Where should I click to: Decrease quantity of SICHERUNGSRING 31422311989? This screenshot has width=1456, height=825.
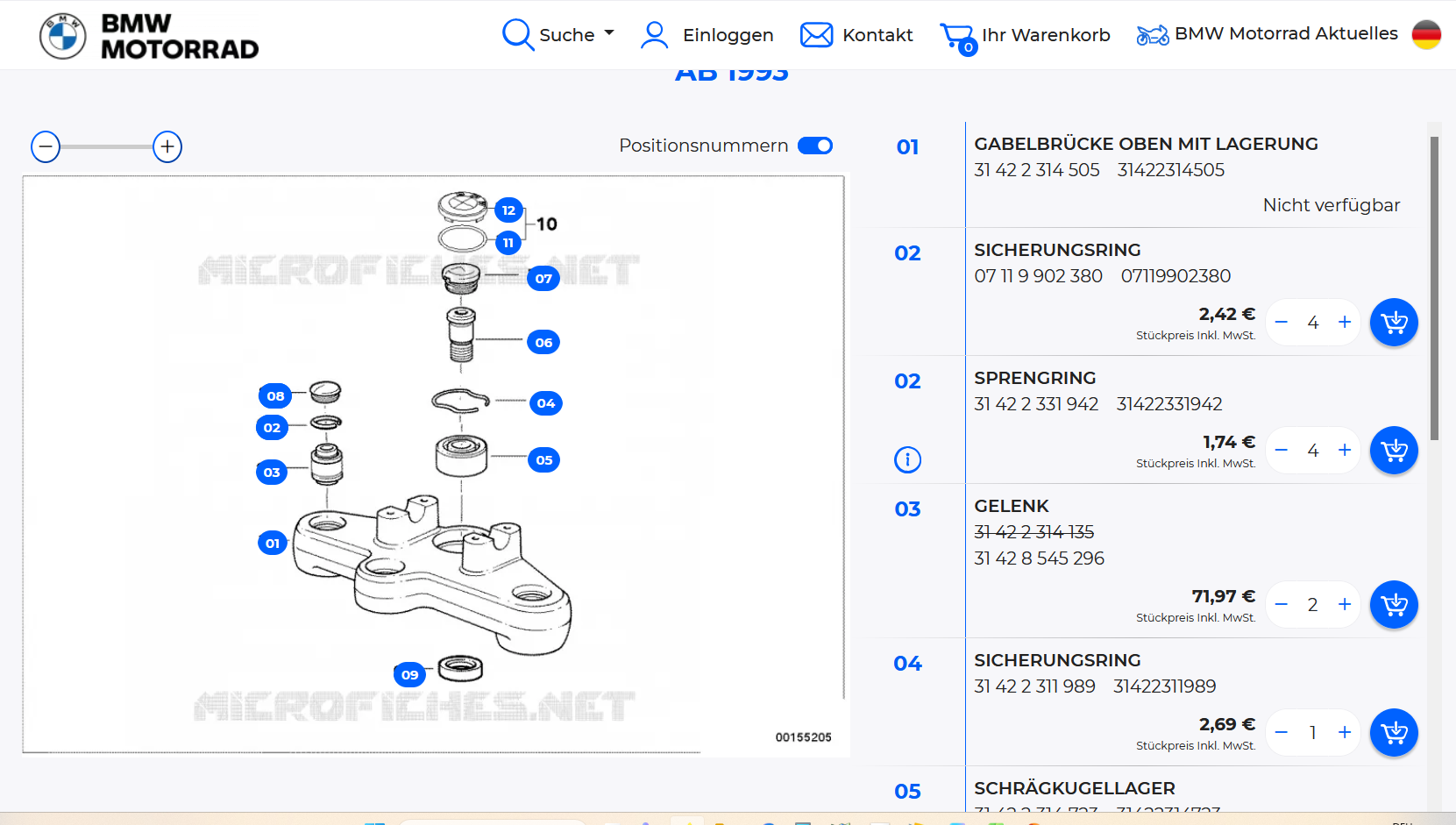tap(1282, 733)
